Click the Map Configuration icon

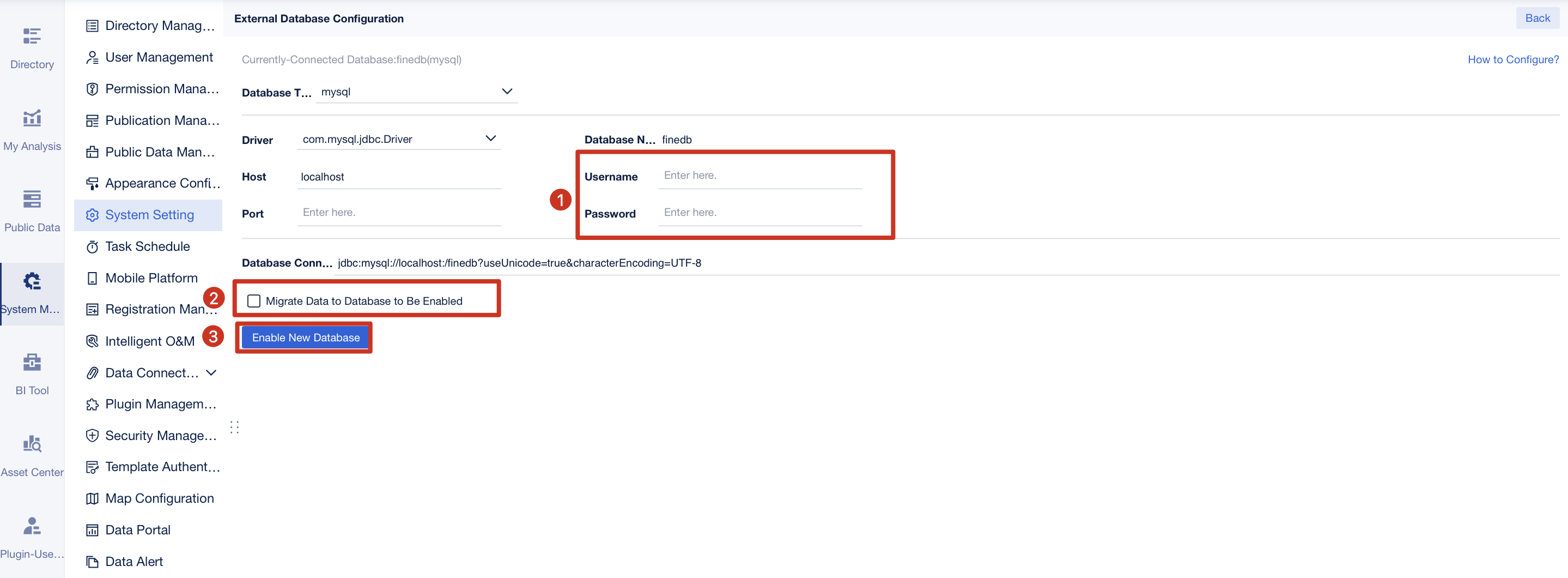92,498
